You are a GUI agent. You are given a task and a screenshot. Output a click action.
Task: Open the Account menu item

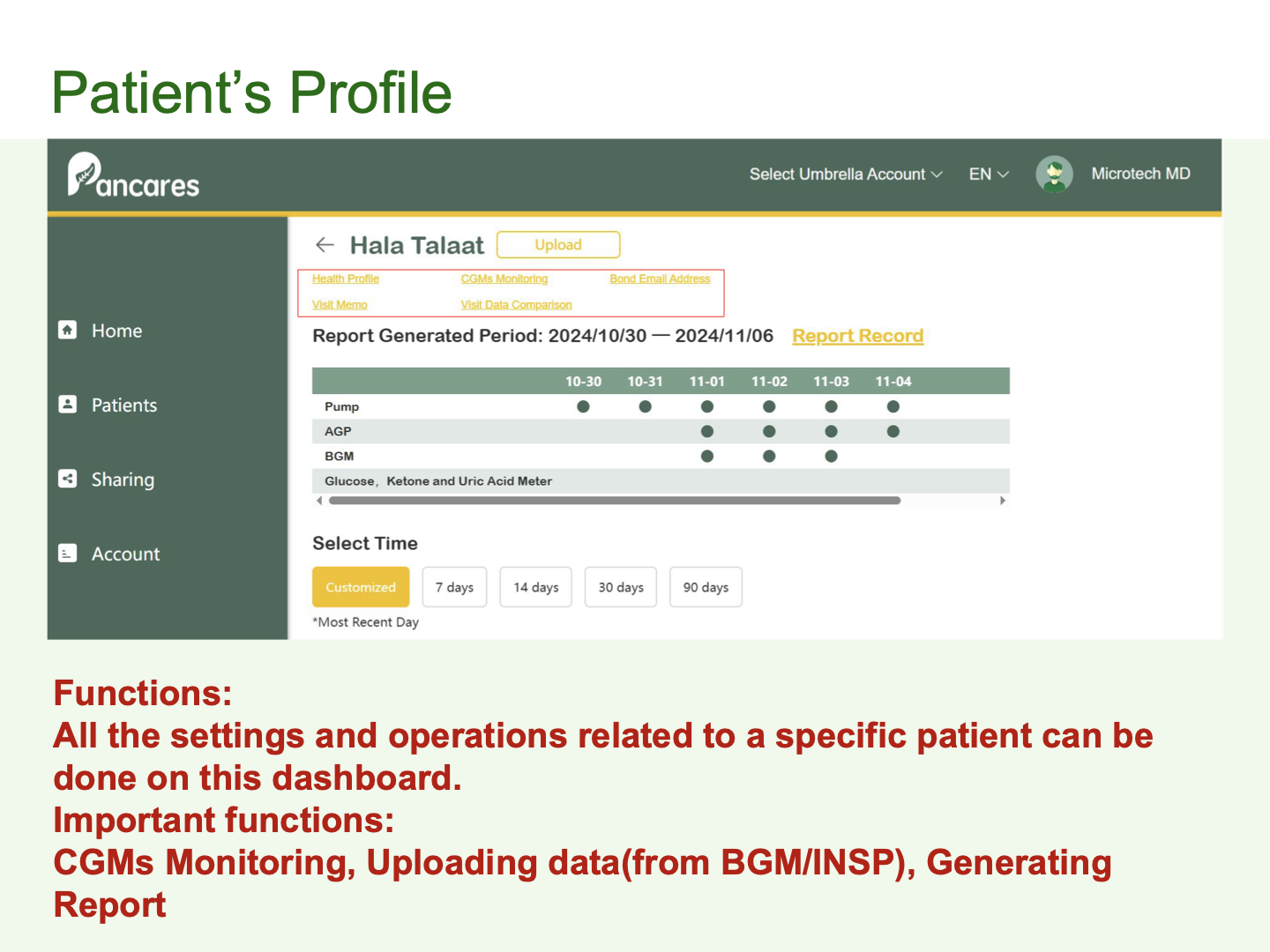[x=126, y=554]
